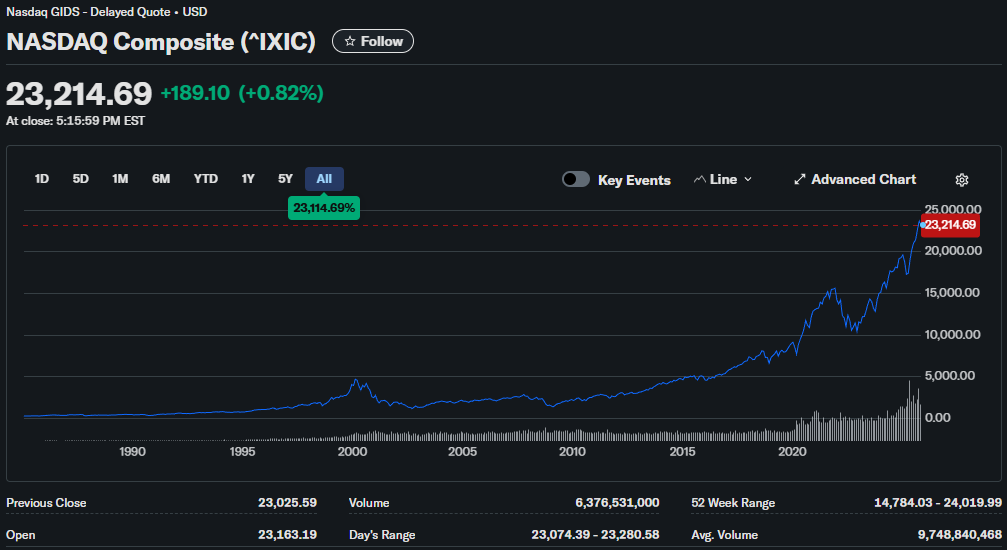Click the 6,376,531,000 volume value
Screen dimensions: 1007x550
coord(617,502)
